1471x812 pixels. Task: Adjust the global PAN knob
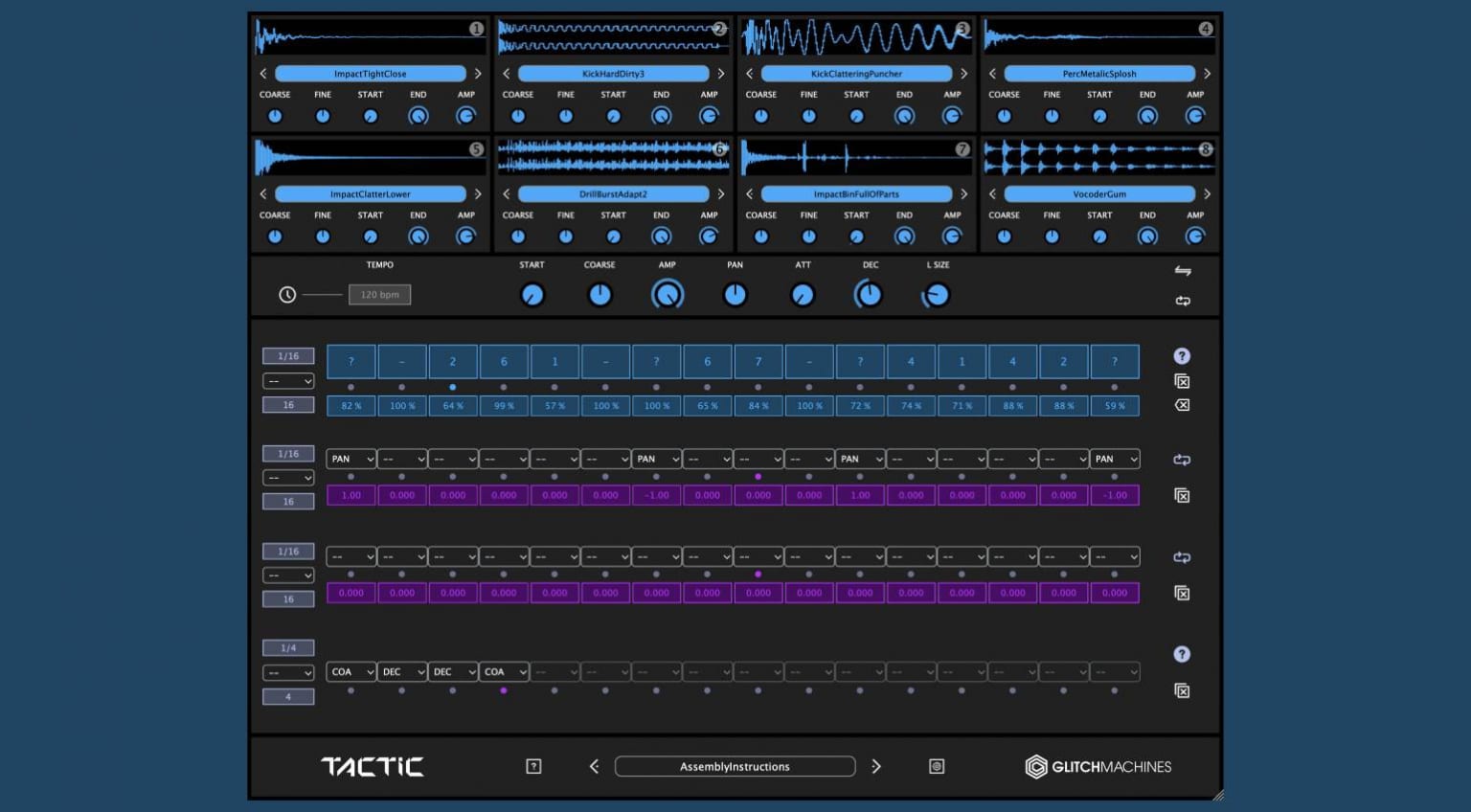[x=735, y=295]
